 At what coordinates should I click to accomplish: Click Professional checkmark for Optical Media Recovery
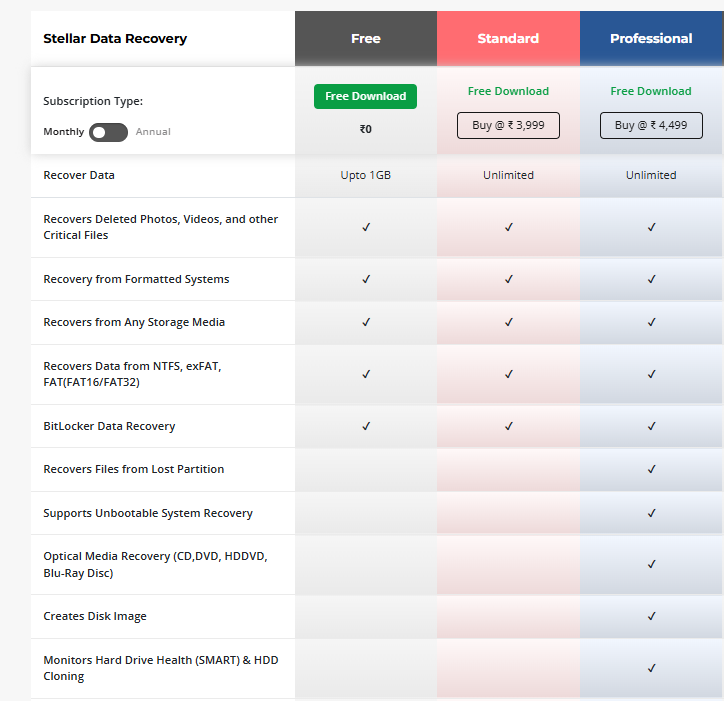point(651,564)
